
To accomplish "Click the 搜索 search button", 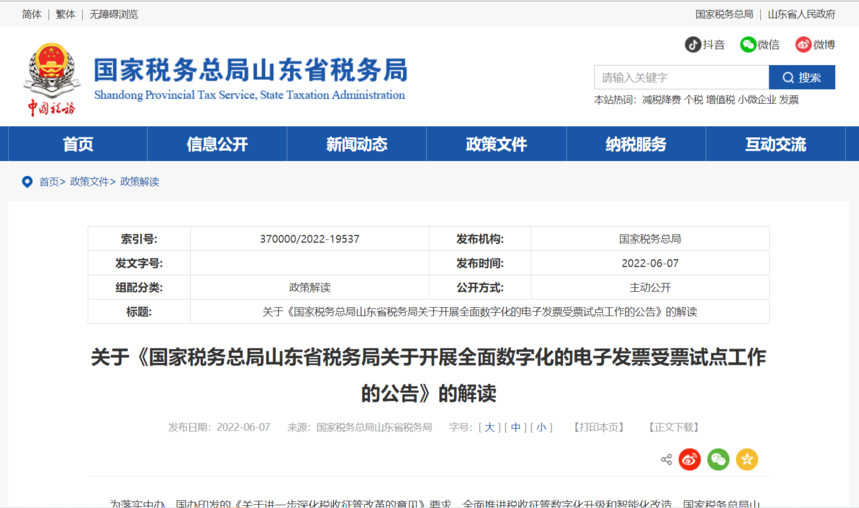I will tap(801, 78).
